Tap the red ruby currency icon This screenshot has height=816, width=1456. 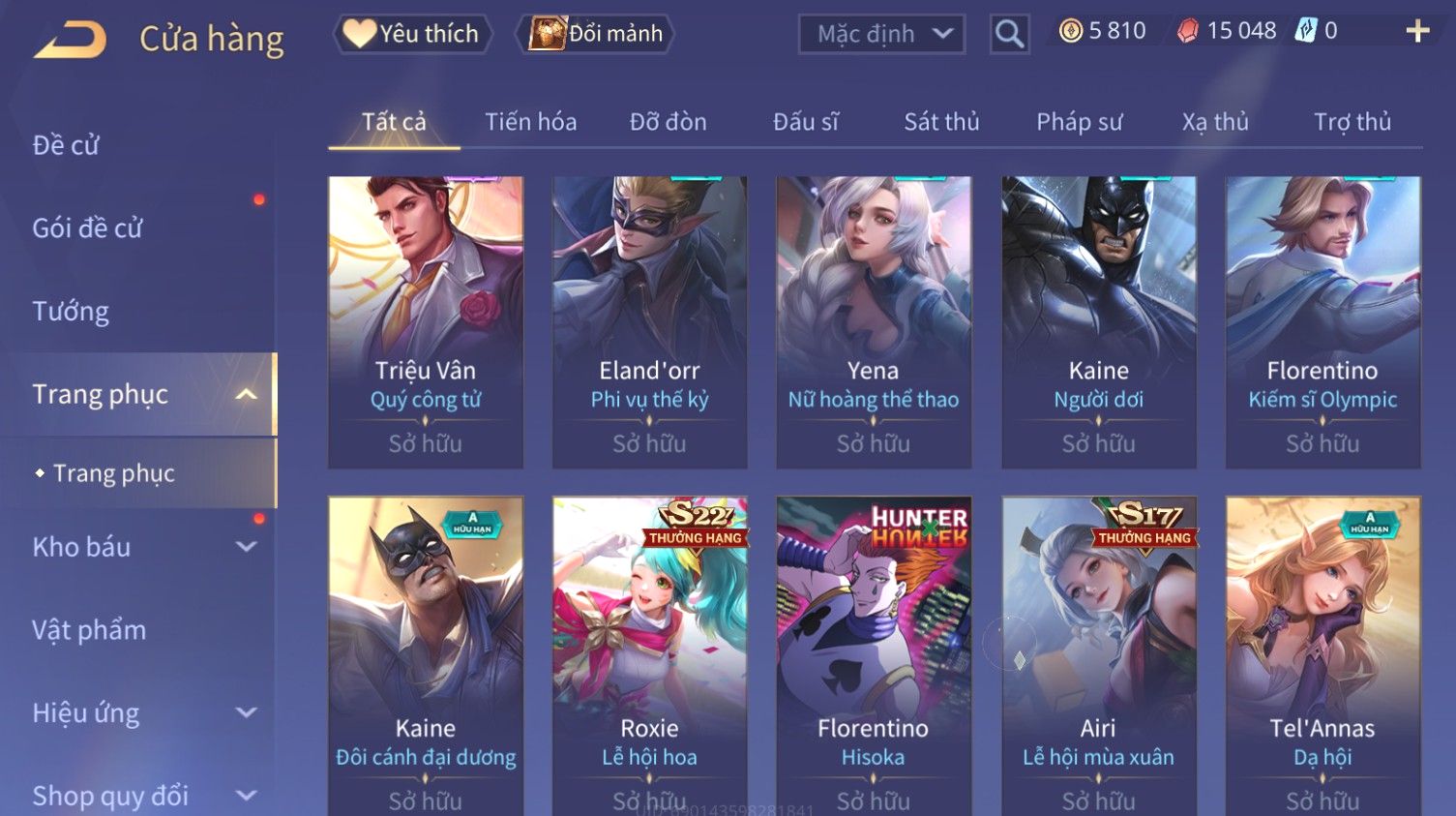point(1187,31)
